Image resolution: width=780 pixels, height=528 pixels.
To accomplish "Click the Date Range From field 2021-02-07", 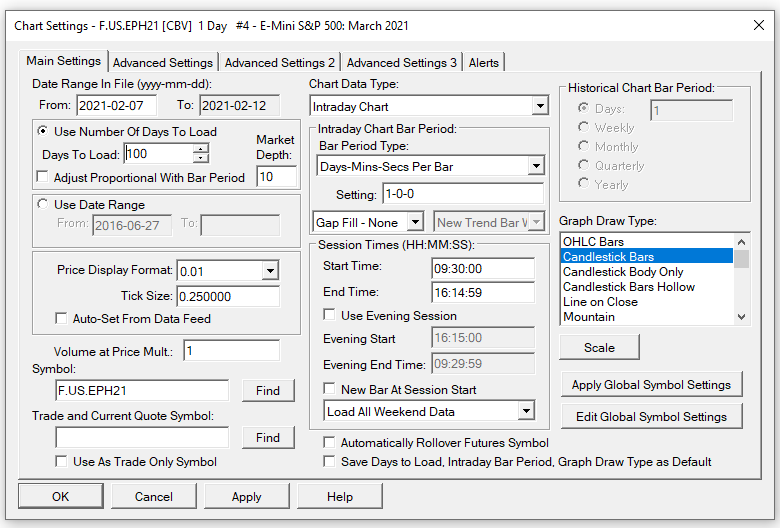I will pos(116,106).
